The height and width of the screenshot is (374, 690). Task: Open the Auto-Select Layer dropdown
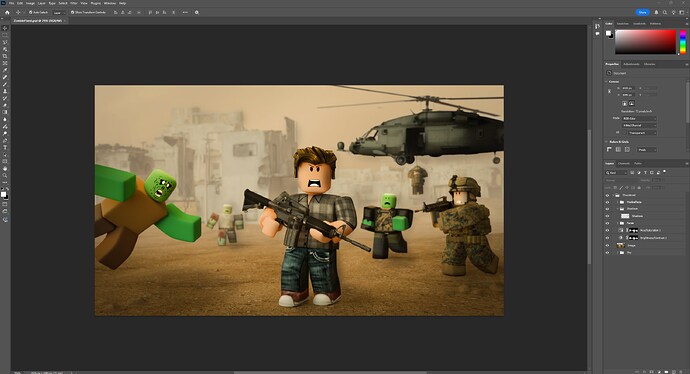point(59,12)
